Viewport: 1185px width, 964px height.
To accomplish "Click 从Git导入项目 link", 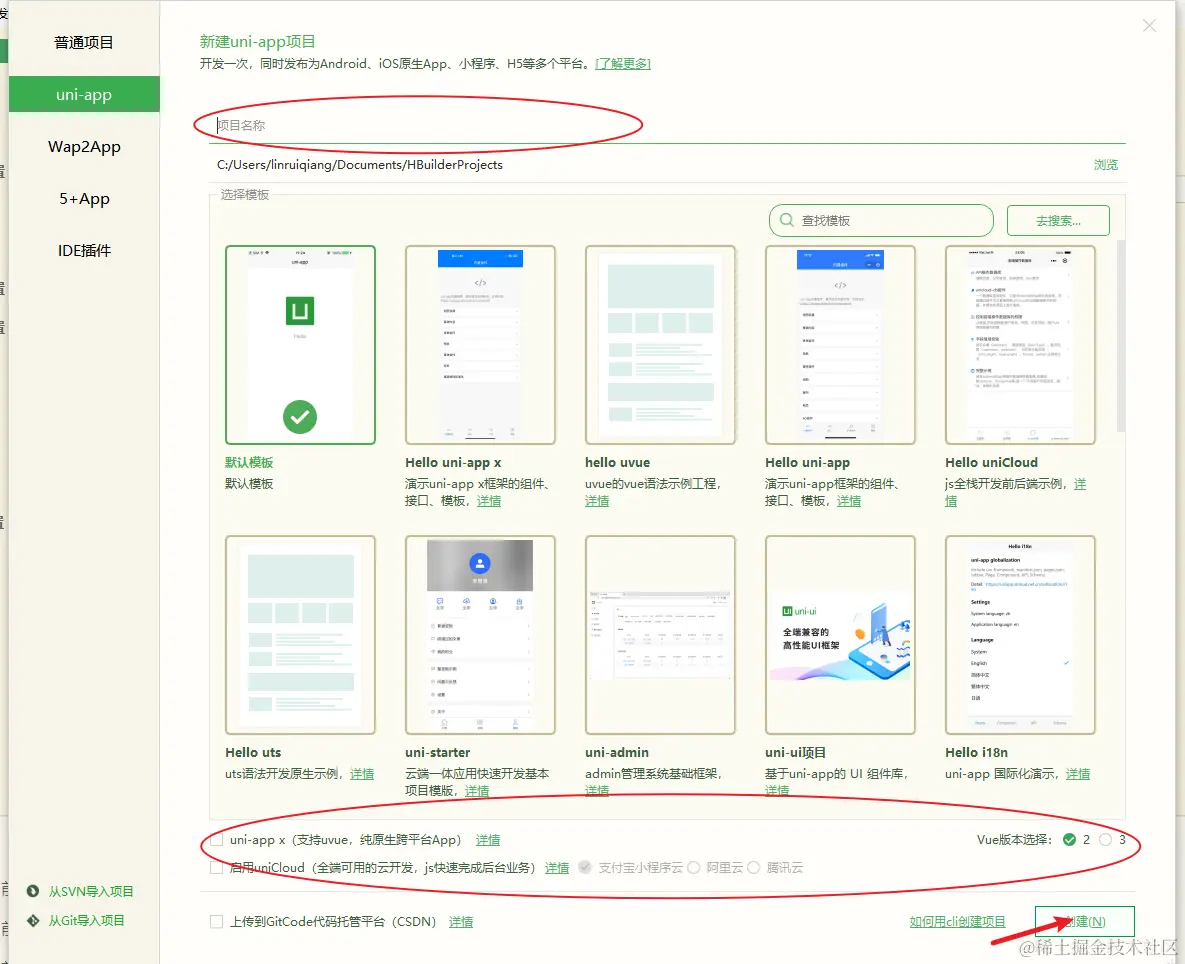I will point(86,920).
